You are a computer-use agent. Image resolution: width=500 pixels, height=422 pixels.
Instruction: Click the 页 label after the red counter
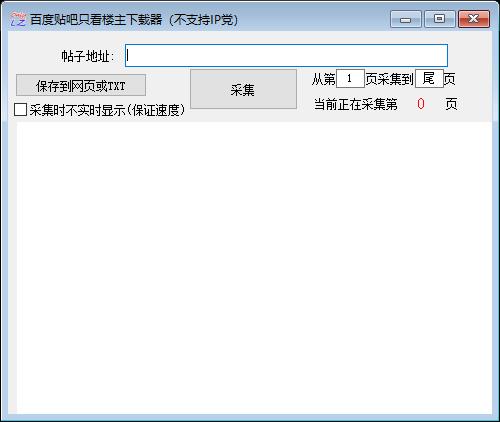(x=451, y=104)
